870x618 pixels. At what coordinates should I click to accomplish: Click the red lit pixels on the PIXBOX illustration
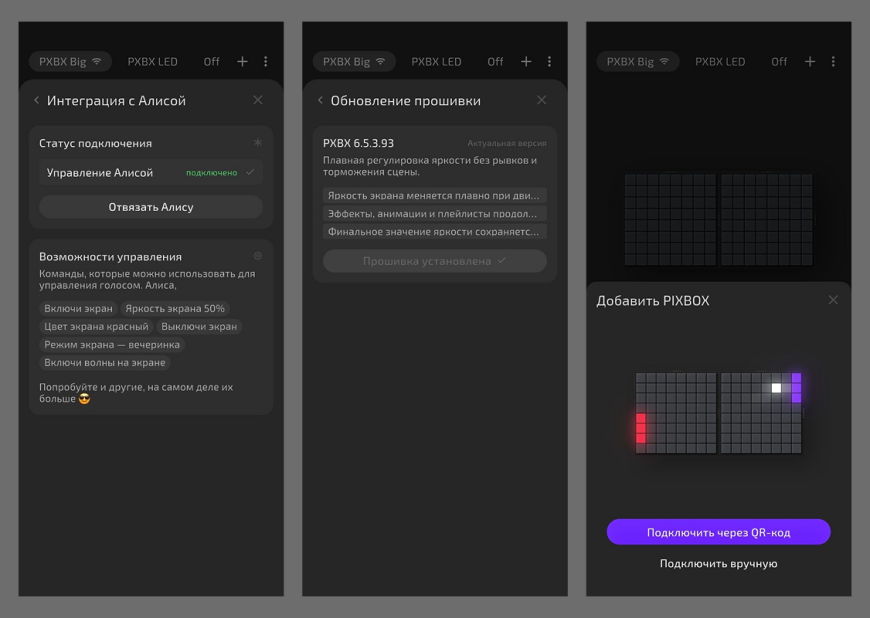coord(641,428)
